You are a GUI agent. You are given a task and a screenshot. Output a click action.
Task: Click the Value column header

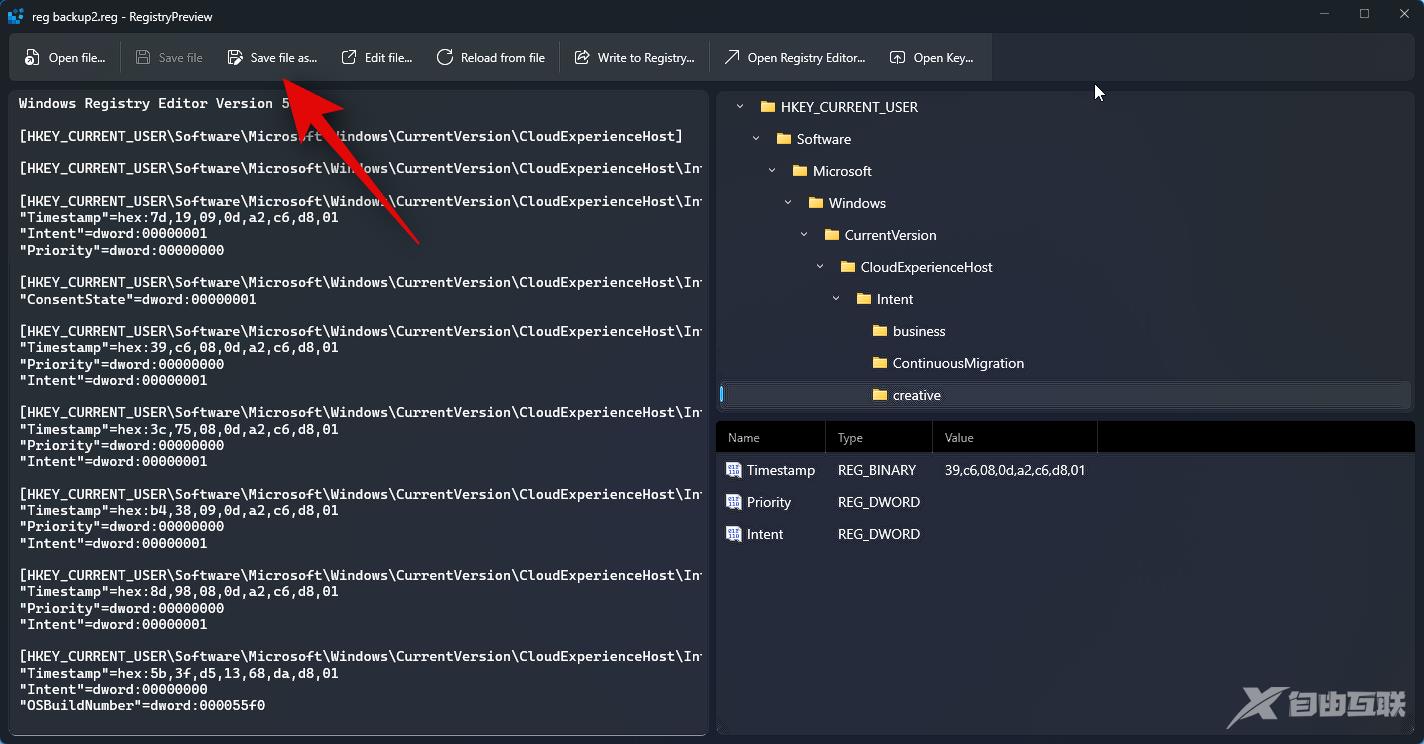coord(959,438)
